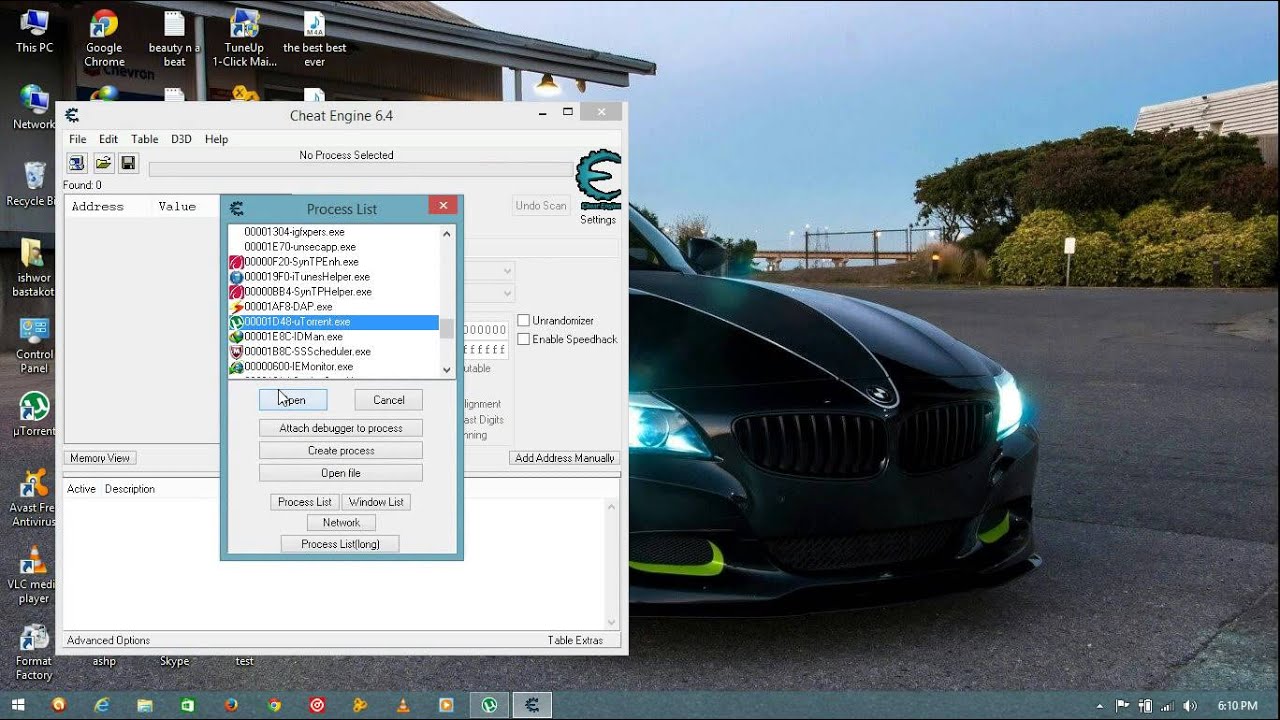Click Open button in Process List dialog

(293, 400)
